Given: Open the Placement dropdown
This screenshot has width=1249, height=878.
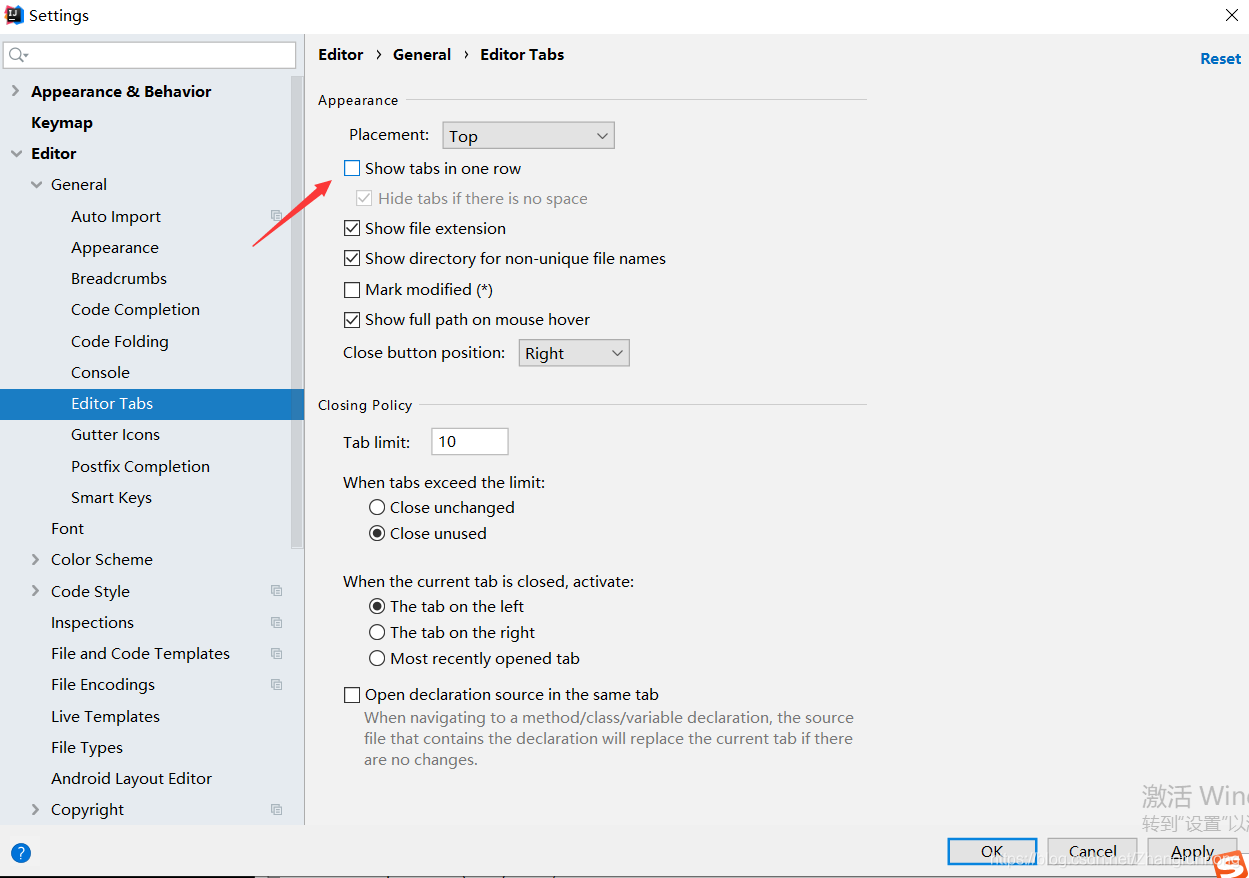Looking at the screenshot, I should 528,135.
